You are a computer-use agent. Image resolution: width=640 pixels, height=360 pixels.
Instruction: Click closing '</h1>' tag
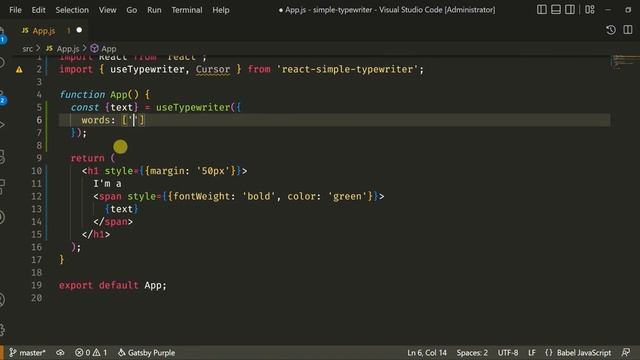(x=96, y=235)
